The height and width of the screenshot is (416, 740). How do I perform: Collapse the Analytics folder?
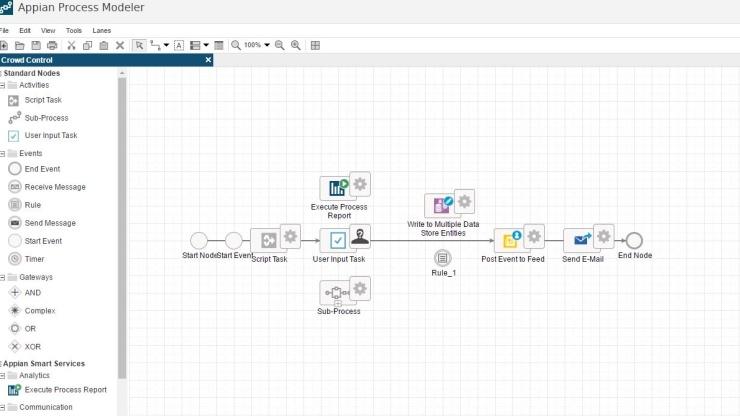click(2, 376)
